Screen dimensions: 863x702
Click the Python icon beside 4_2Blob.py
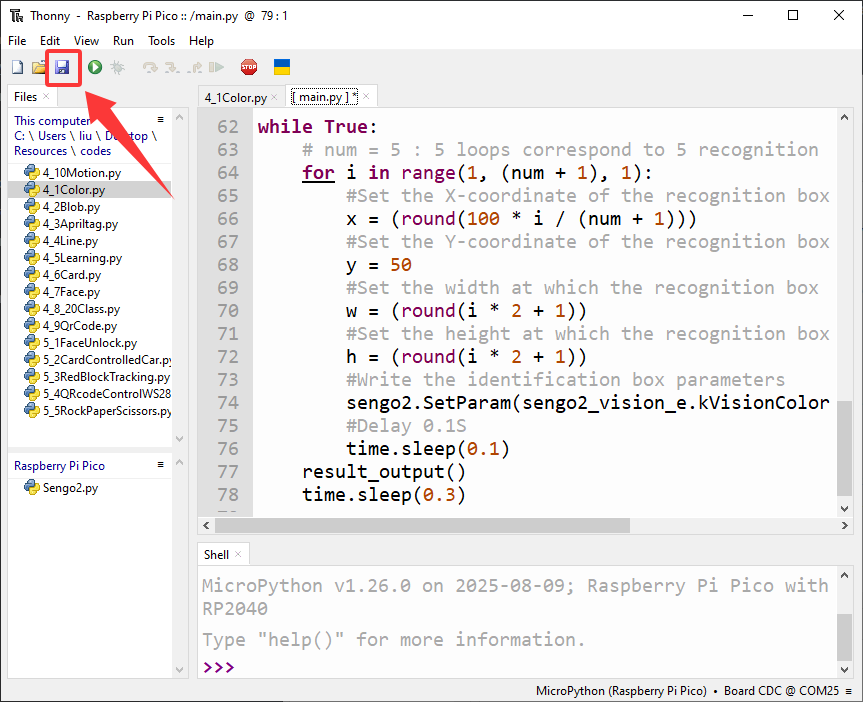[x=32, y=206]
